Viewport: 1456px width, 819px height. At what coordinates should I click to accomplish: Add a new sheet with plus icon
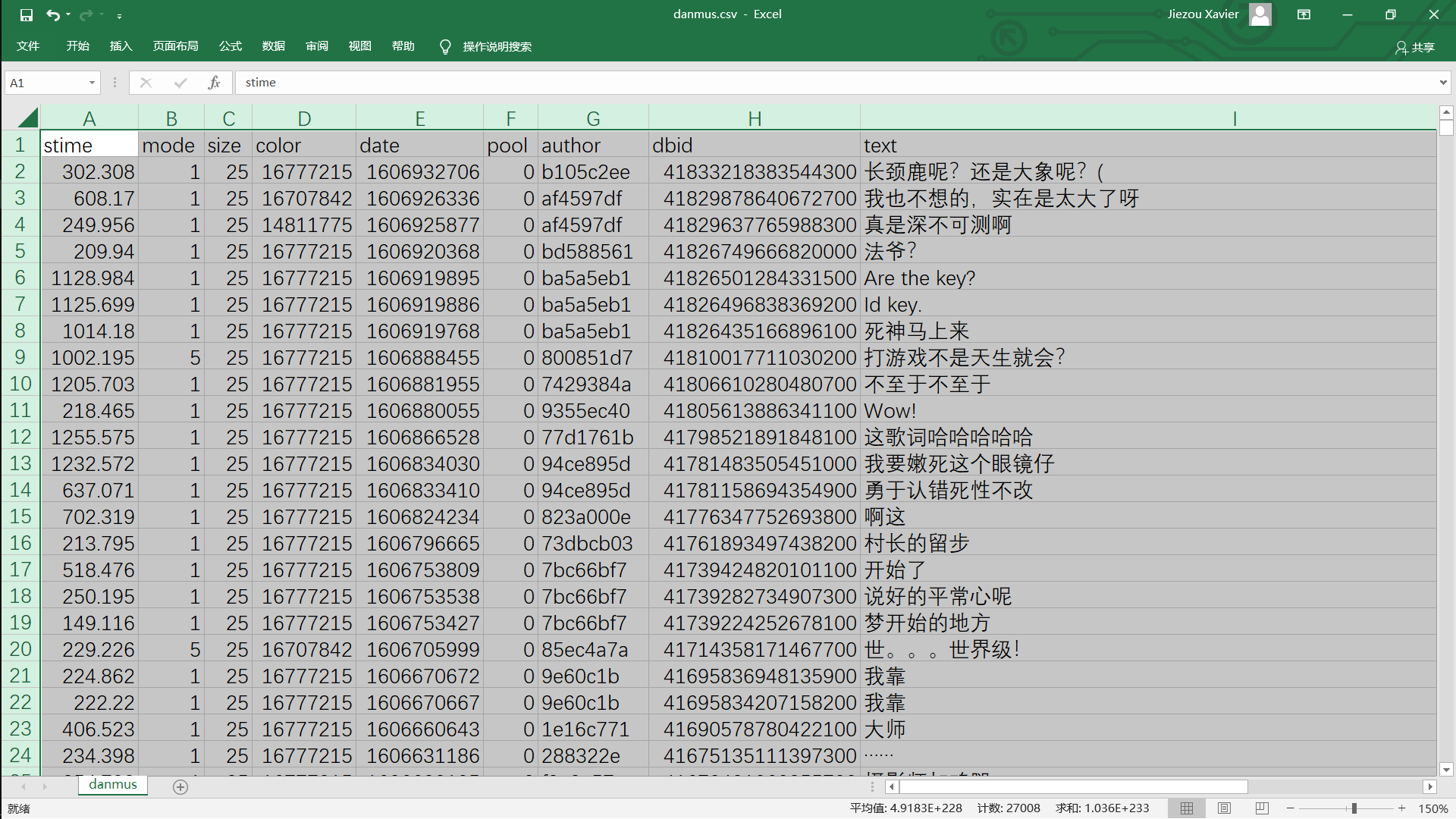point(180,787)
